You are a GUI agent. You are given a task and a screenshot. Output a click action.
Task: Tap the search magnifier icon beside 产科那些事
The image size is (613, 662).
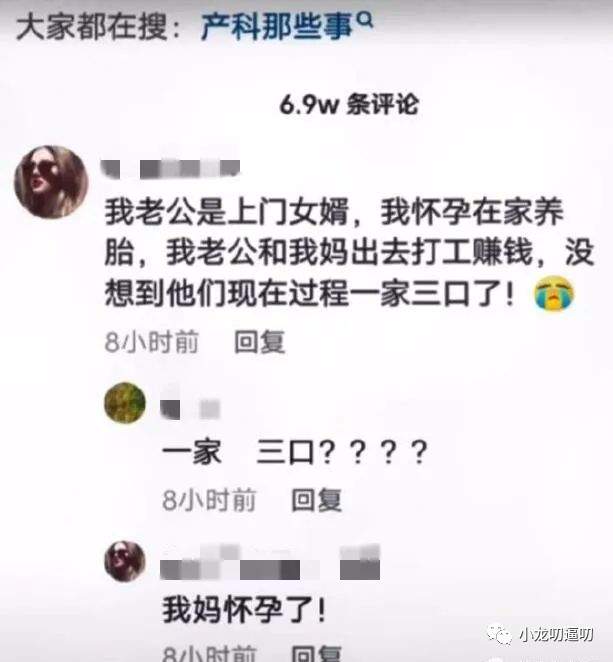click(366, 19)
